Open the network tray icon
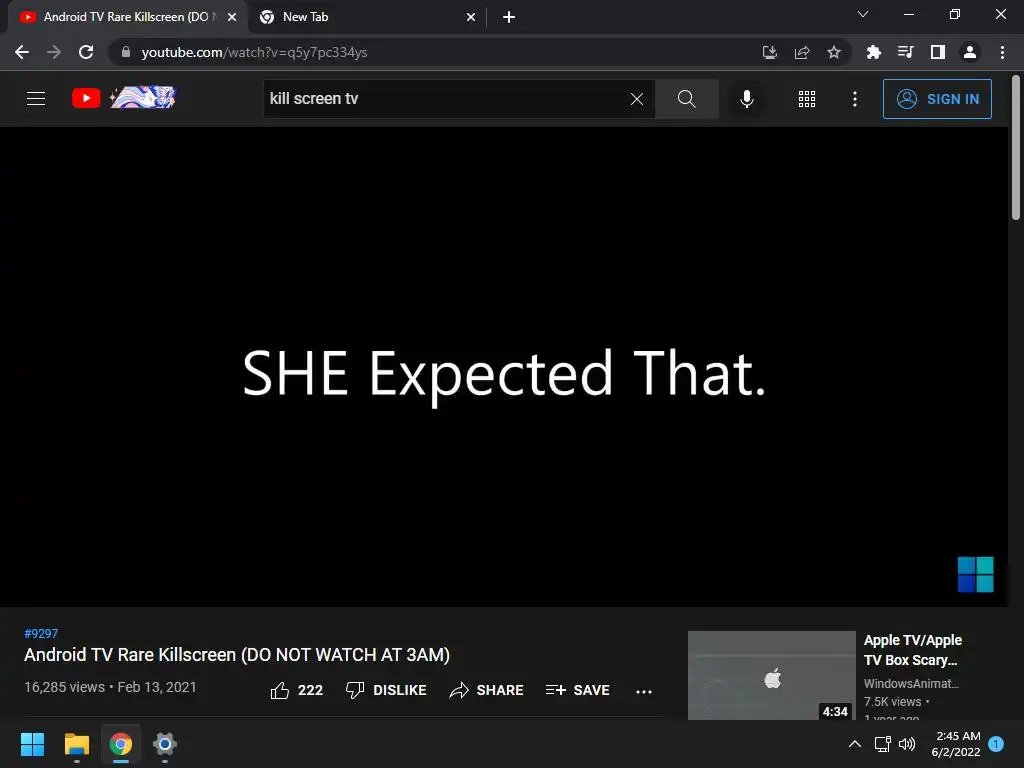 tap(882, 744)
